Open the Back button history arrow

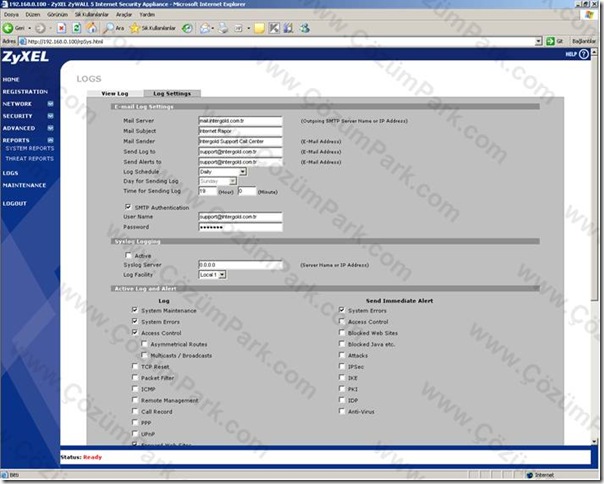(29, 28)
